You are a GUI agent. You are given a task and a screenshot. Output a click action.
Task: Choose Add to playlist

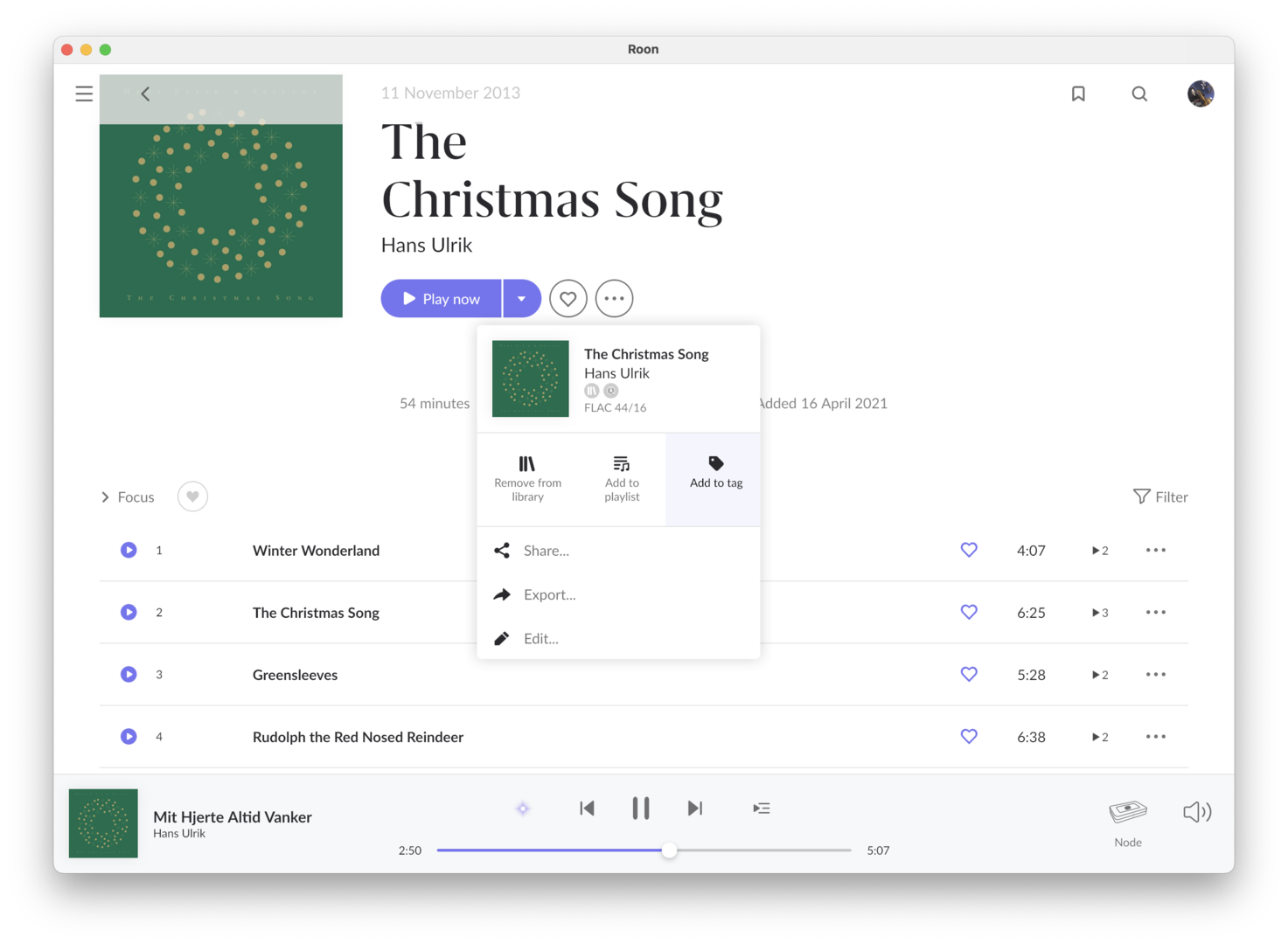tap(622, 479)
